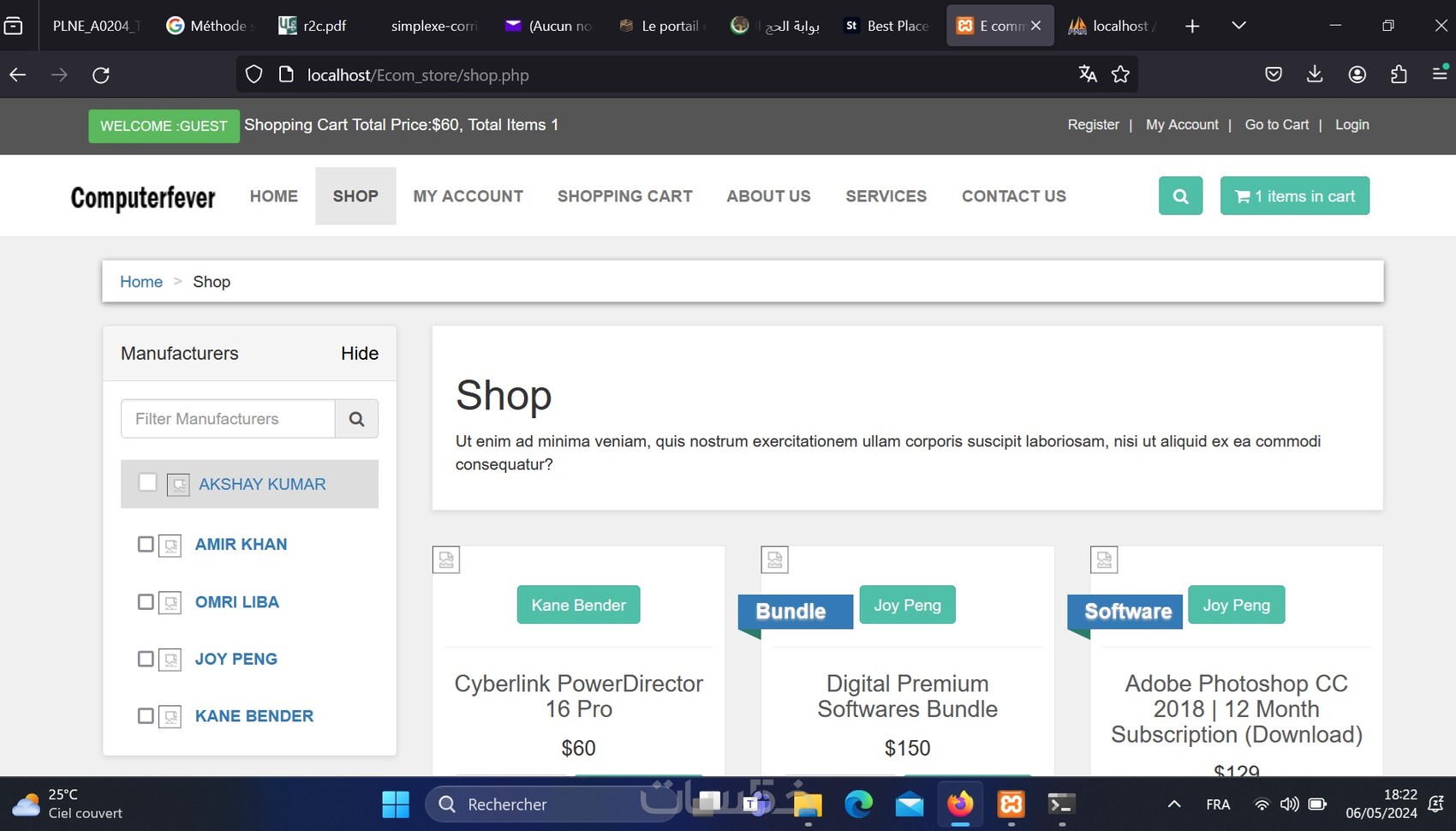Image resolution: width=1456 pixels, height=831 pixels.
Task: Switch to the PLNE_A0204 tab
Action: pos(94,26)
